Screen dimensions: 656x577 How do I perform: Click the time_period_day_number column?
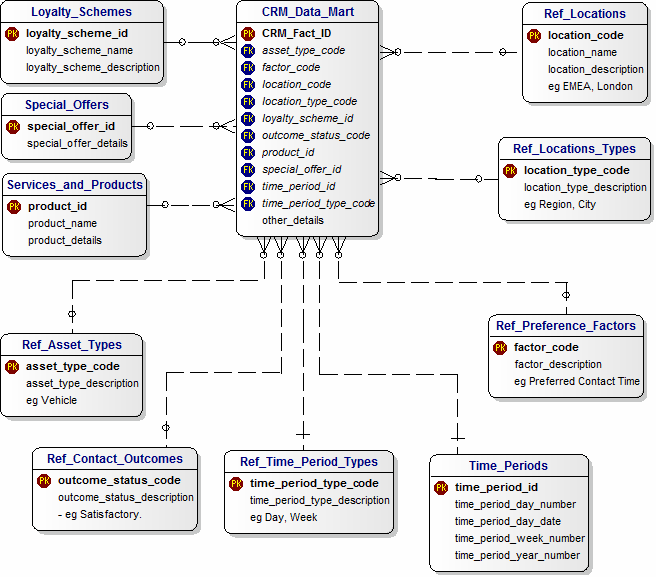tap(515, 505)
